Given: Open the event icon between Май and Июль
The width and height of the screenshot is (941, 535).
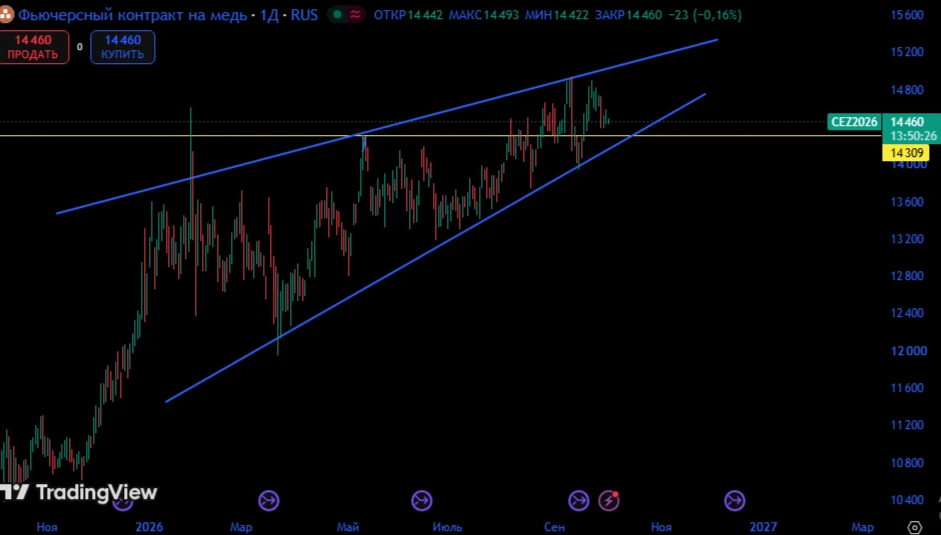Looking at the screenshot, I should click(x=421, y=500).
